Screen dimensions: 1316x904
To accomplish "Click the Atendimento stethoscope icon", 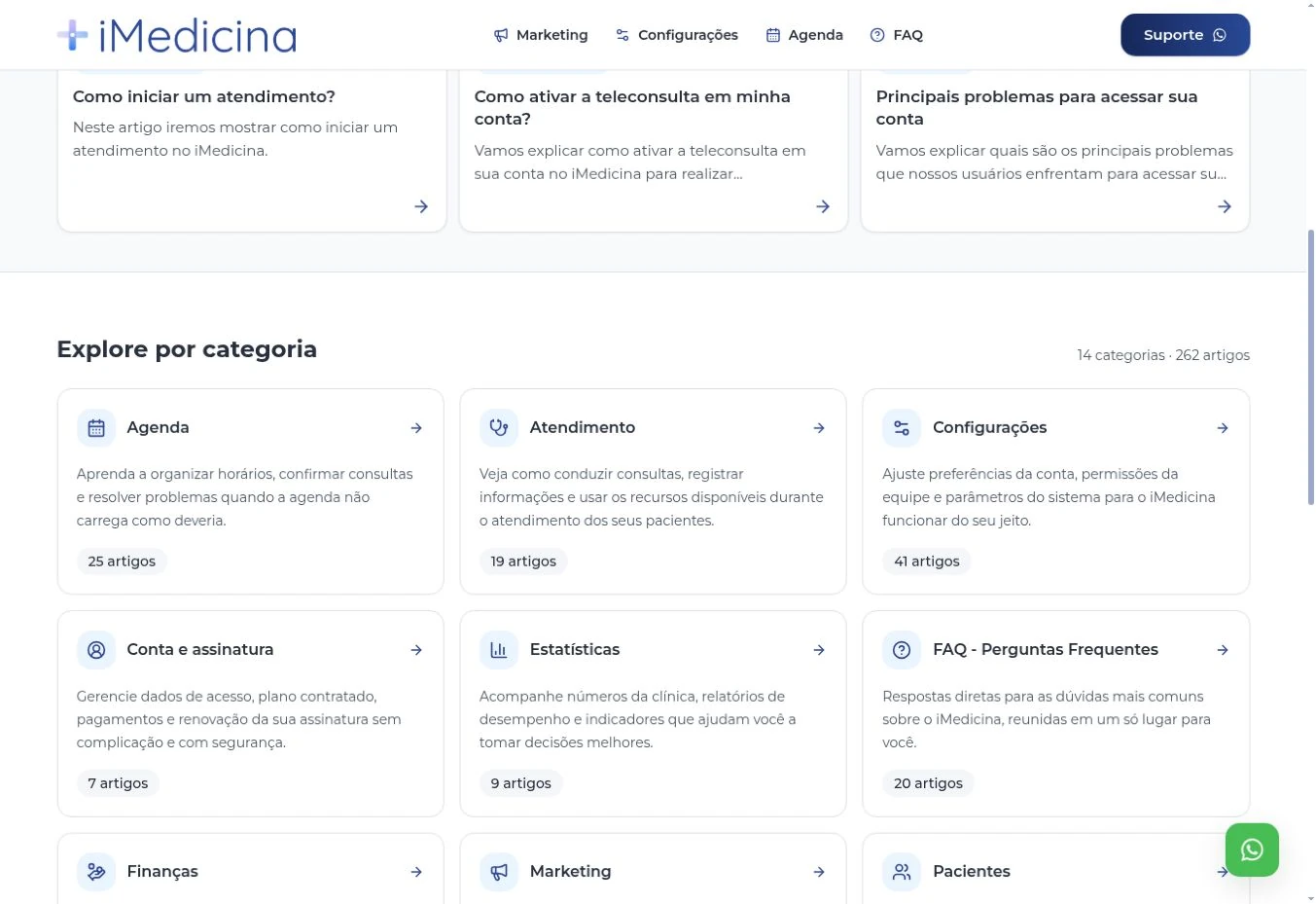I will [x=499, y=428].
